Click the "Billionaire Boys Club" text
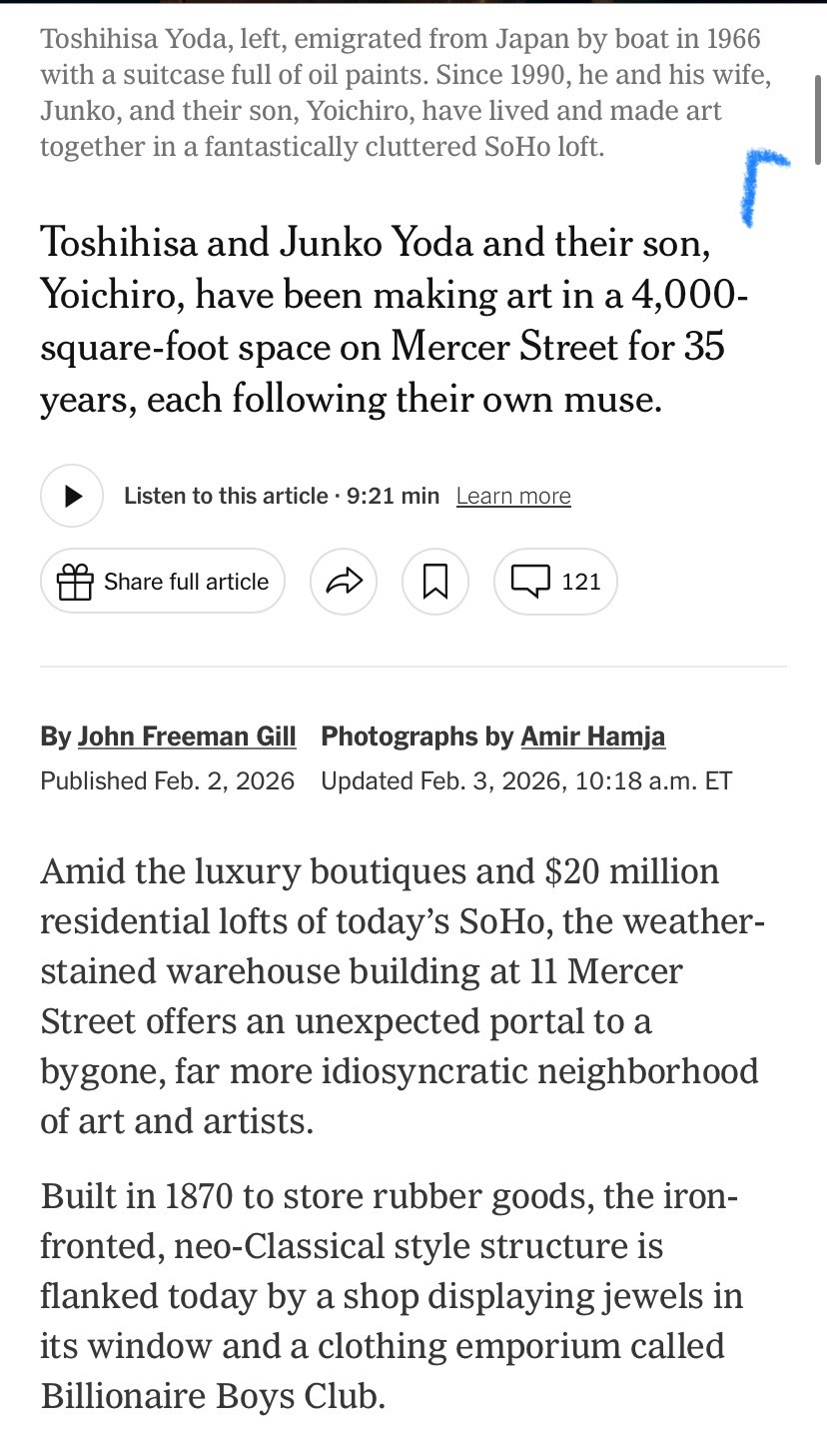Viewport: 827px width, 1456px height. (x=212, y=1395)
